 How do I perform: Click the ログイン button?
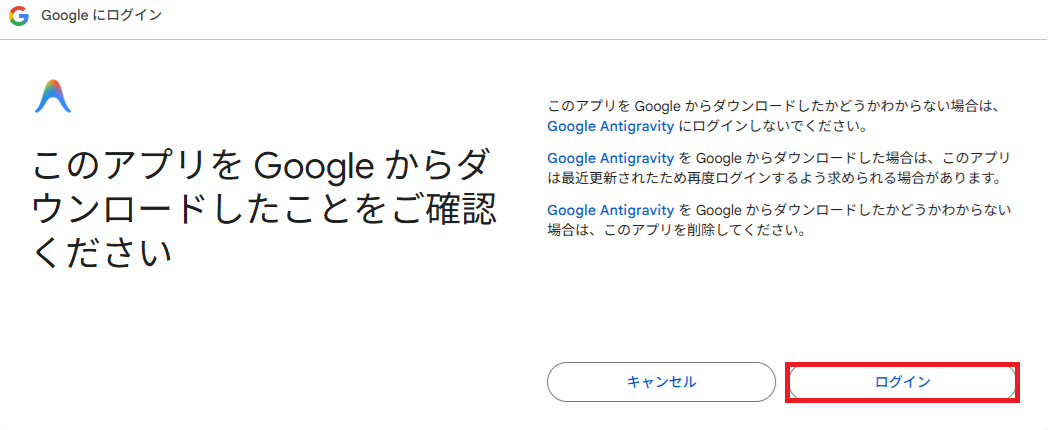point(902,382)
